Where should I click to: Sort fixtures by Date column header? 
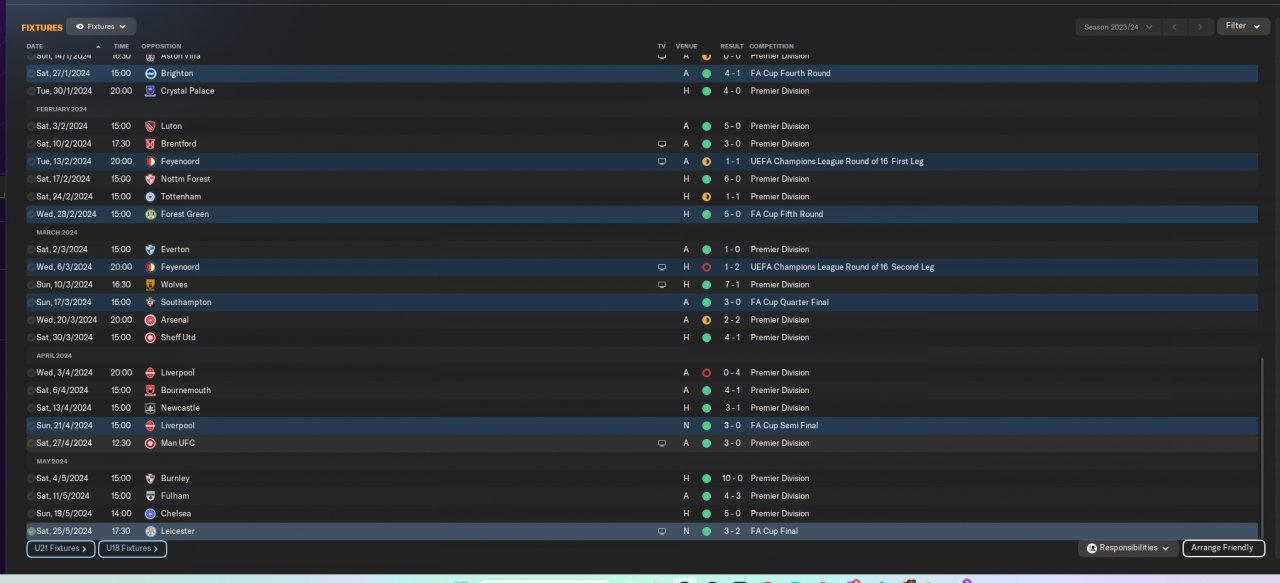[35, 46]
